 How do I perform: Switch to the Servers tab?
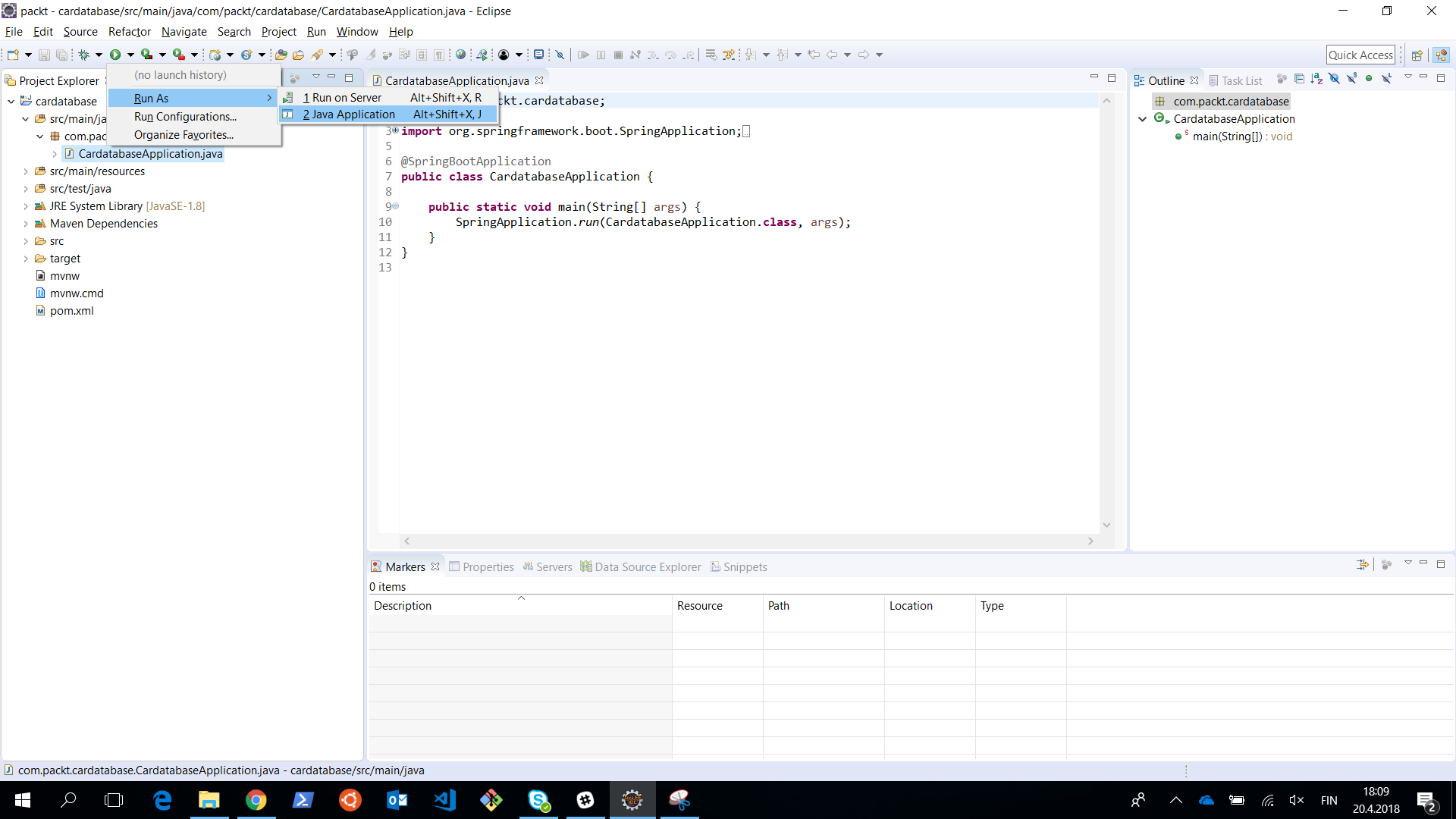[x=548, y=567]
